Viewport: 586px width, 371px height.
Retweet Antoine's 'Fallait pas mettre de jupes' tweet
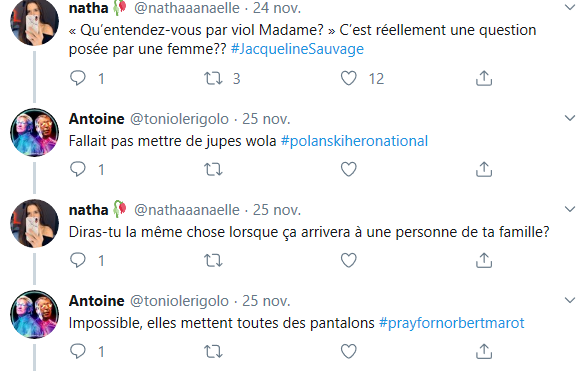[213, 169]
